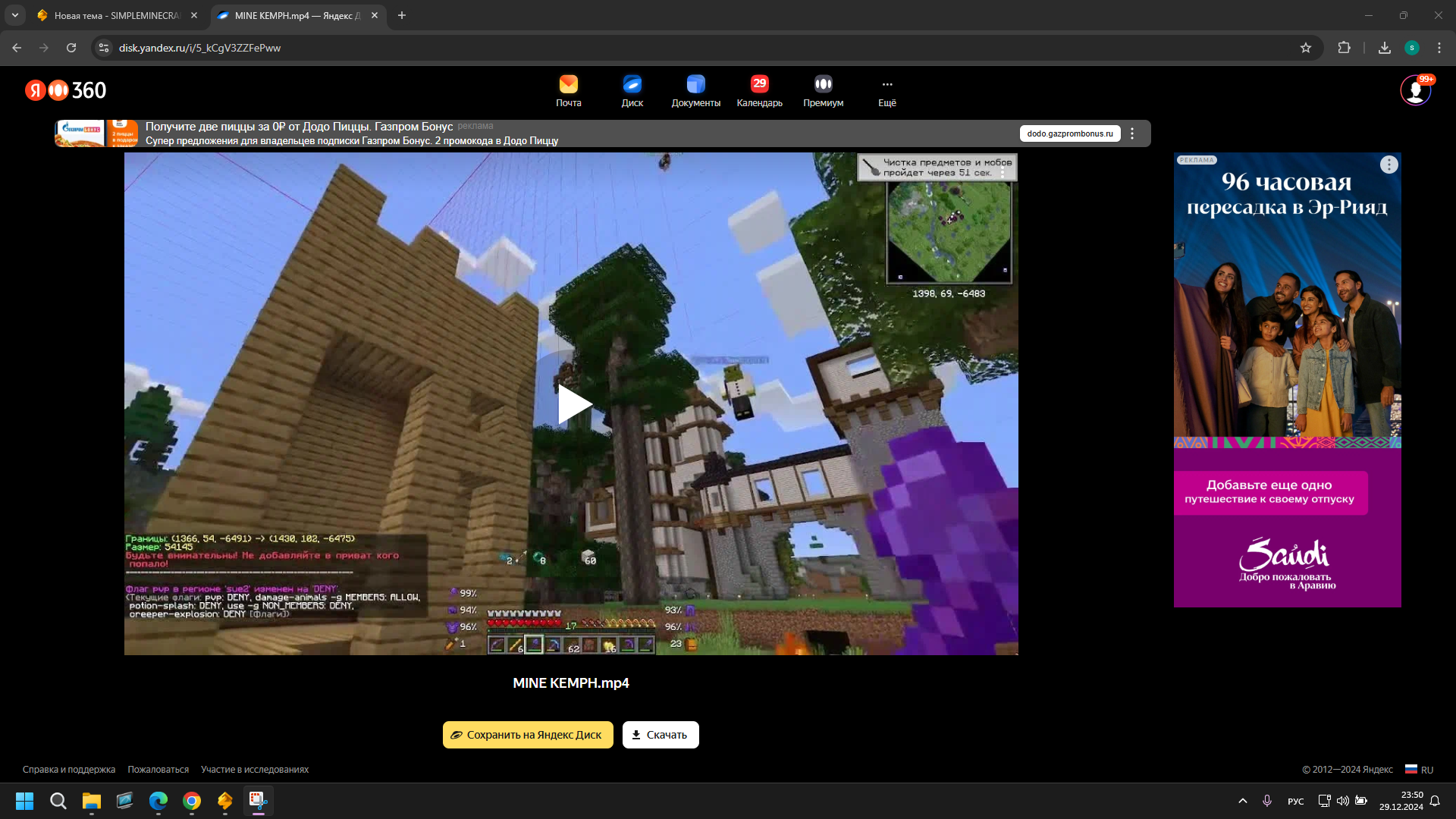Expand browser tab search dropdown
This screenshot has height=819, width=1456.
pyautogui.click(x=14, y=15)
